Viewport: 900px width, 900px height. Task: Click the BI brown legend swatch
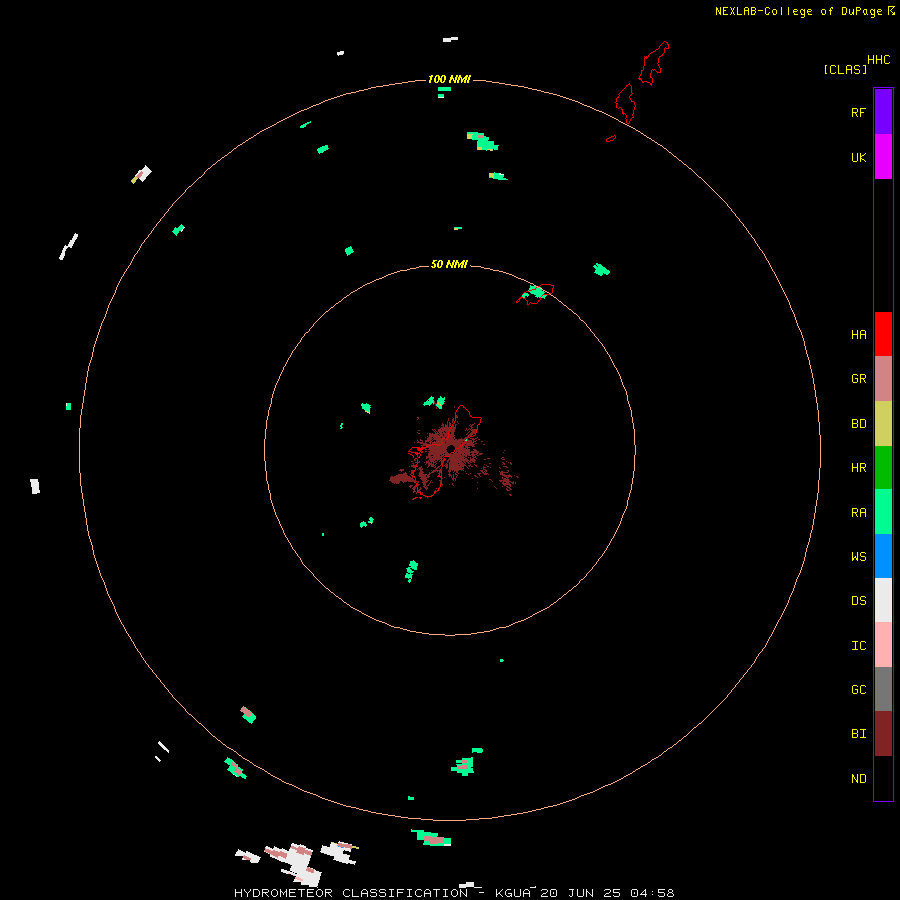click(x=883, y=733)
